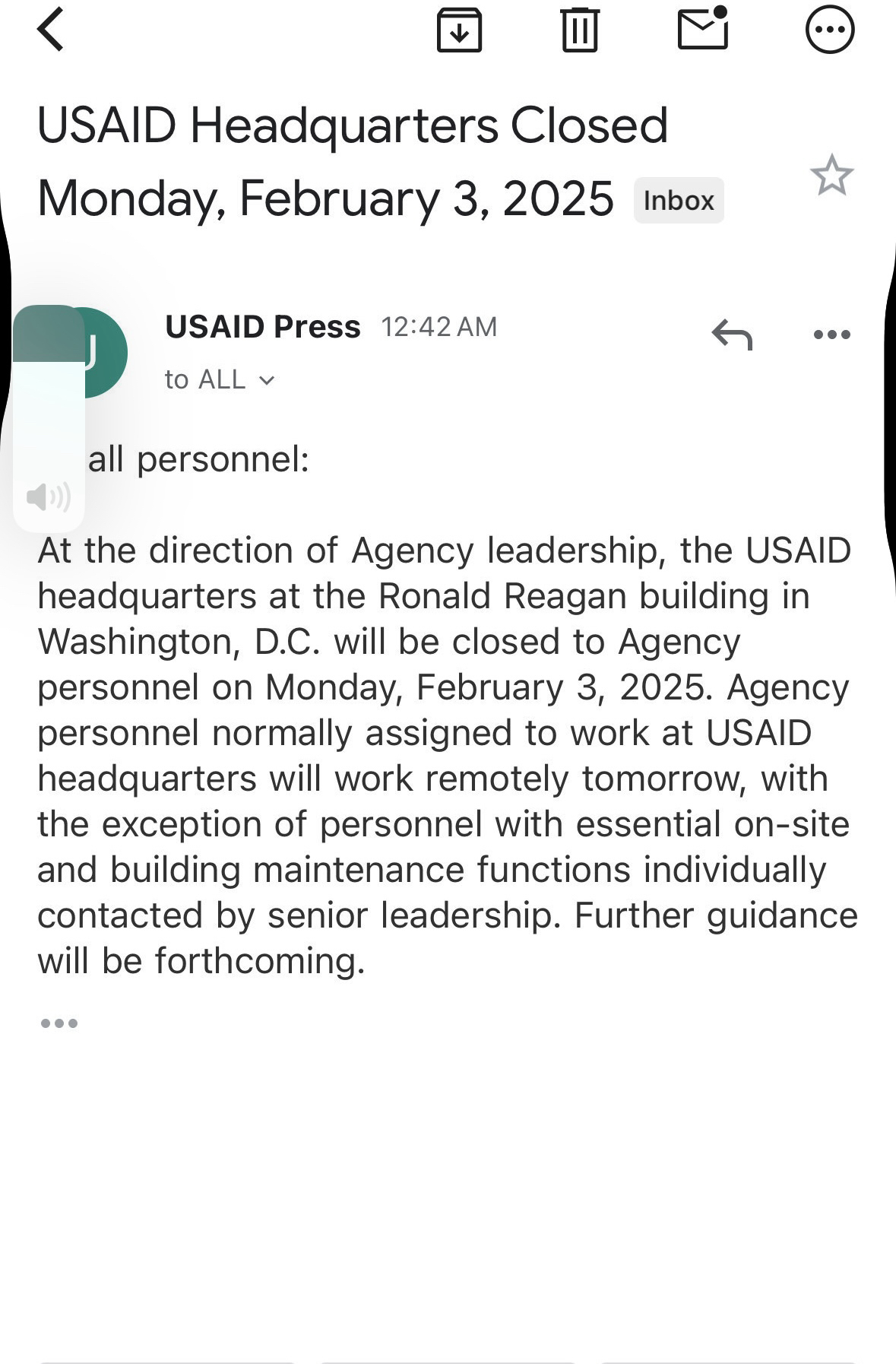The height and width of the screenshot is (1364, 896).
Task: Show trimmed content ellipsis below message
Action: (x=59, y=1023)
